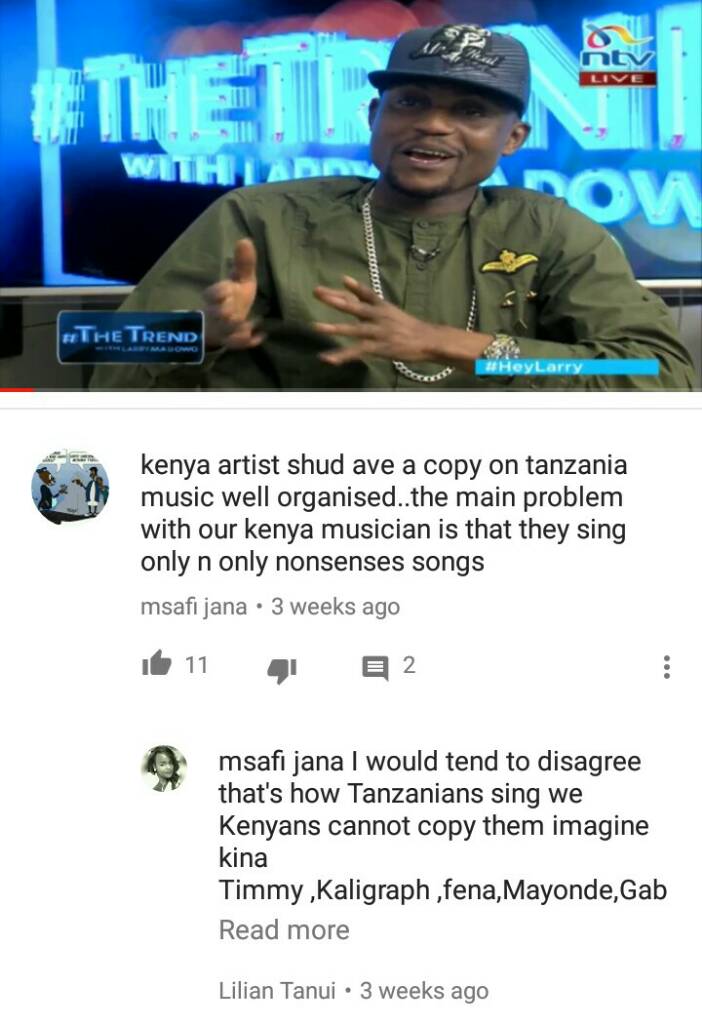Open msafi jana's channel from username
This screenshot has width=702, height=1024.
[x=194, y=607]
